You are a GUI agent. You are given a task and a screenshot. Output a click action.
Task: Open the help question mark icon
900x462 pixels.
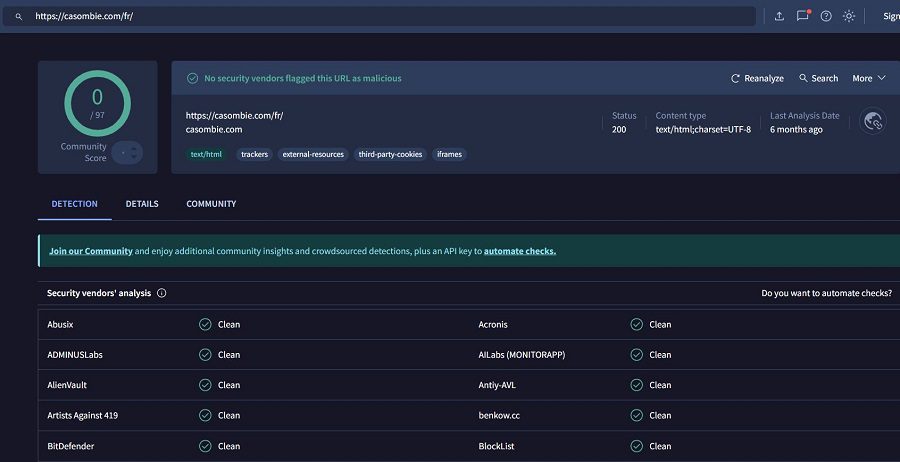[x=826, y=16]
